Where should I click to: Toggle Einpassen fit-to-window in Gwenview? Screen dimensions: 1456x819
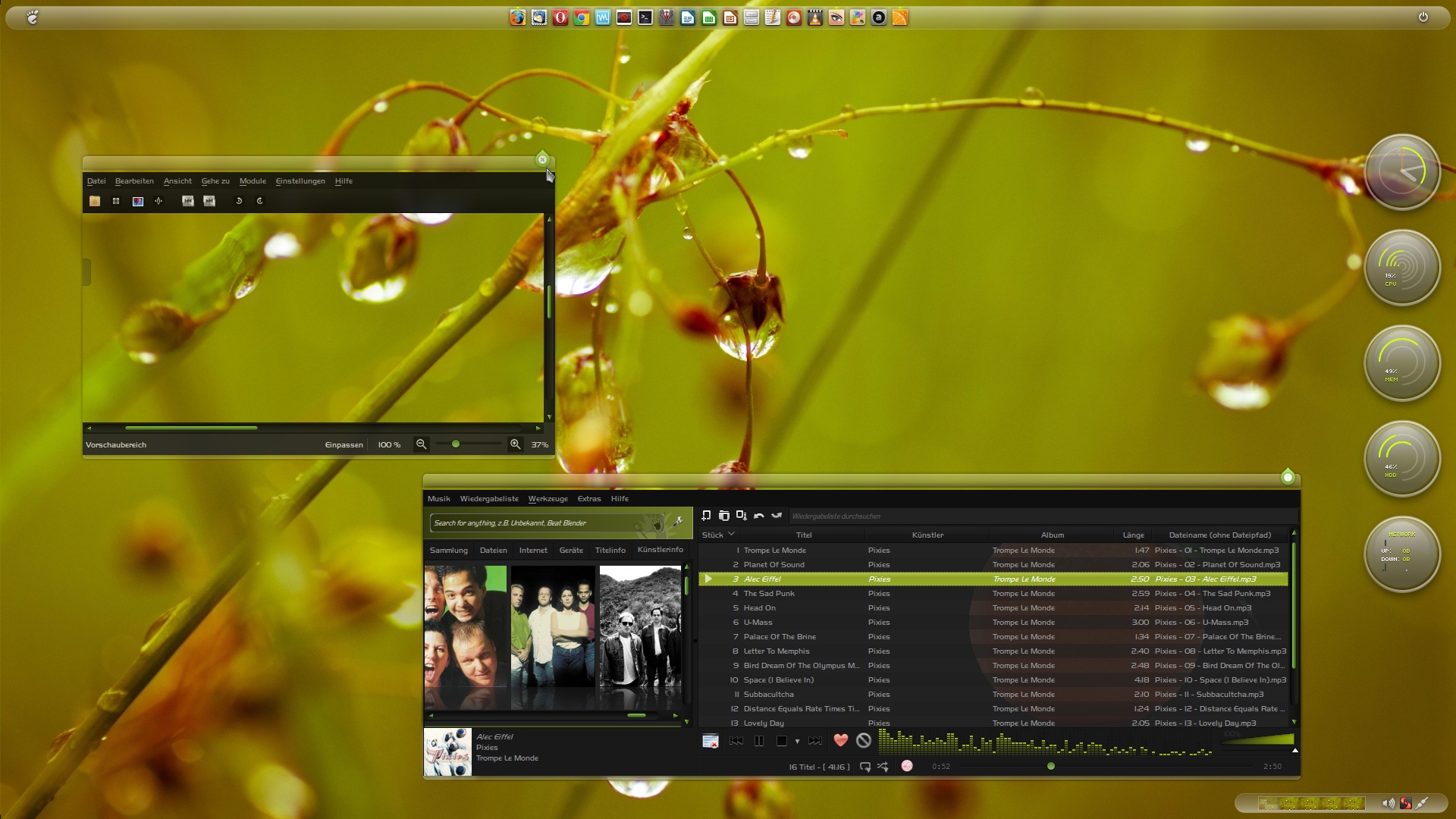[344, 445]
